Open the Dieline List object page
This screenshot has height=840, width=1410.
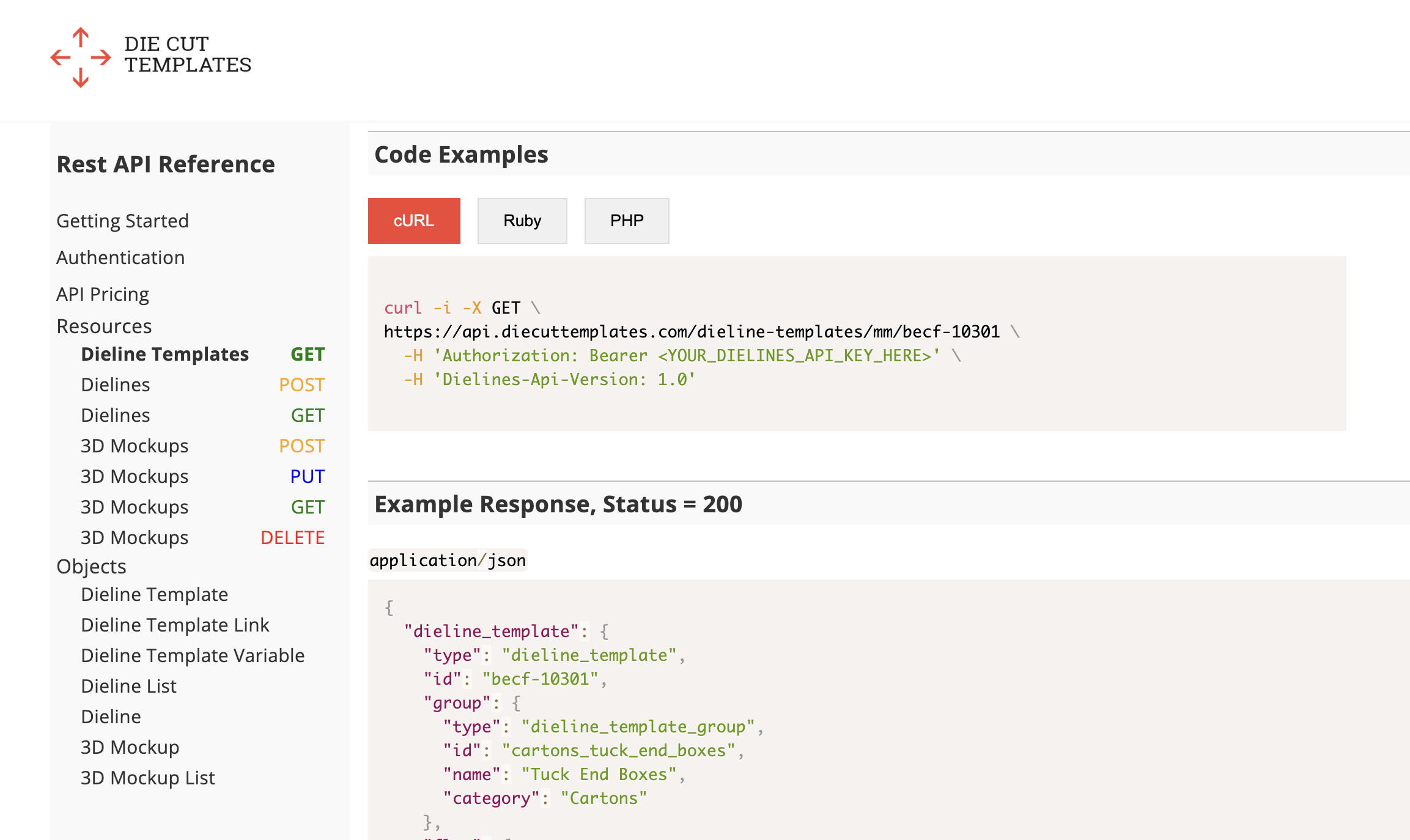[x=128, y=686]
